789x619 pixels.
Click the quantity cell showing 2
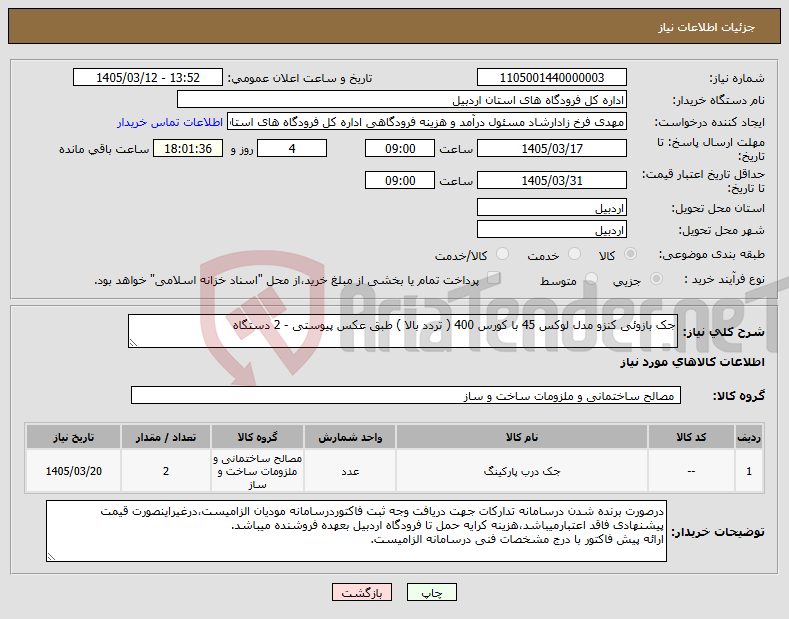tap(166, 471)
